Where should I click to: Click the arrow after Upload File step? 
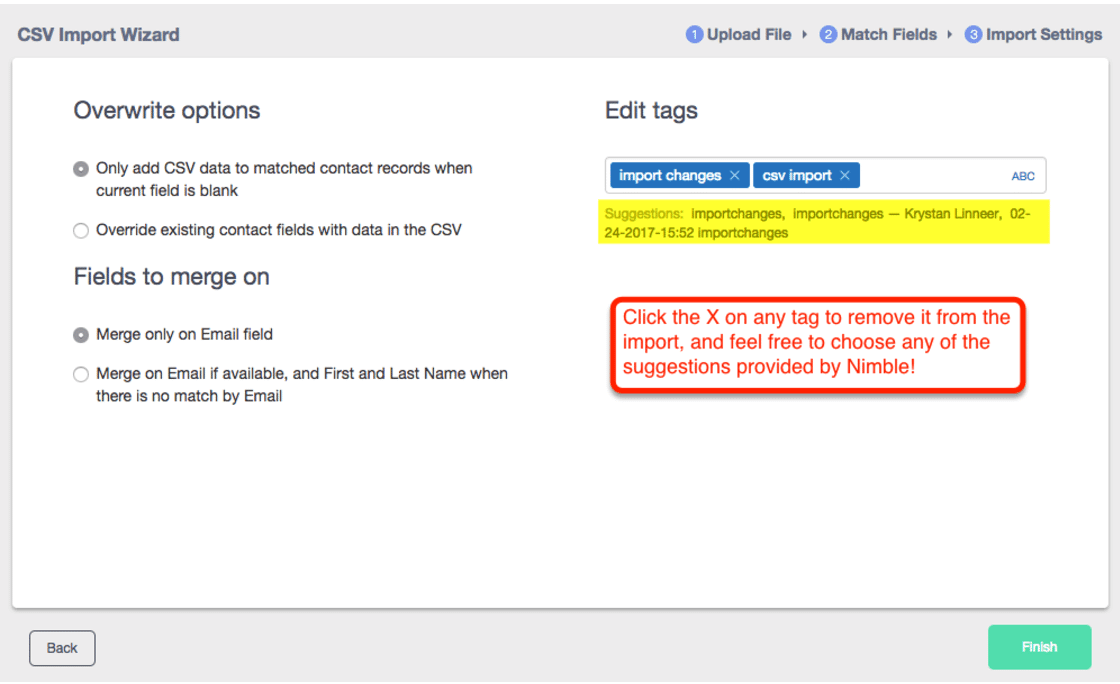click(x=805, y=35)
